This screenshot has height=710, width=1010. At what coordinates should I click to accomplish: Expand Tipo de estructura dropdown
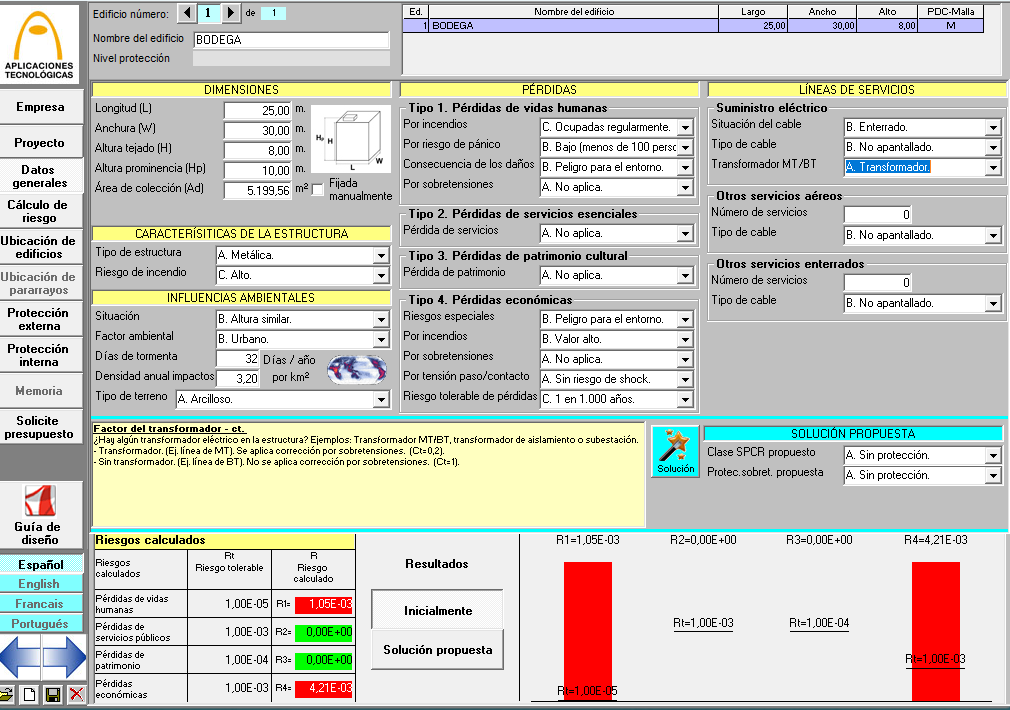(381, 255)
